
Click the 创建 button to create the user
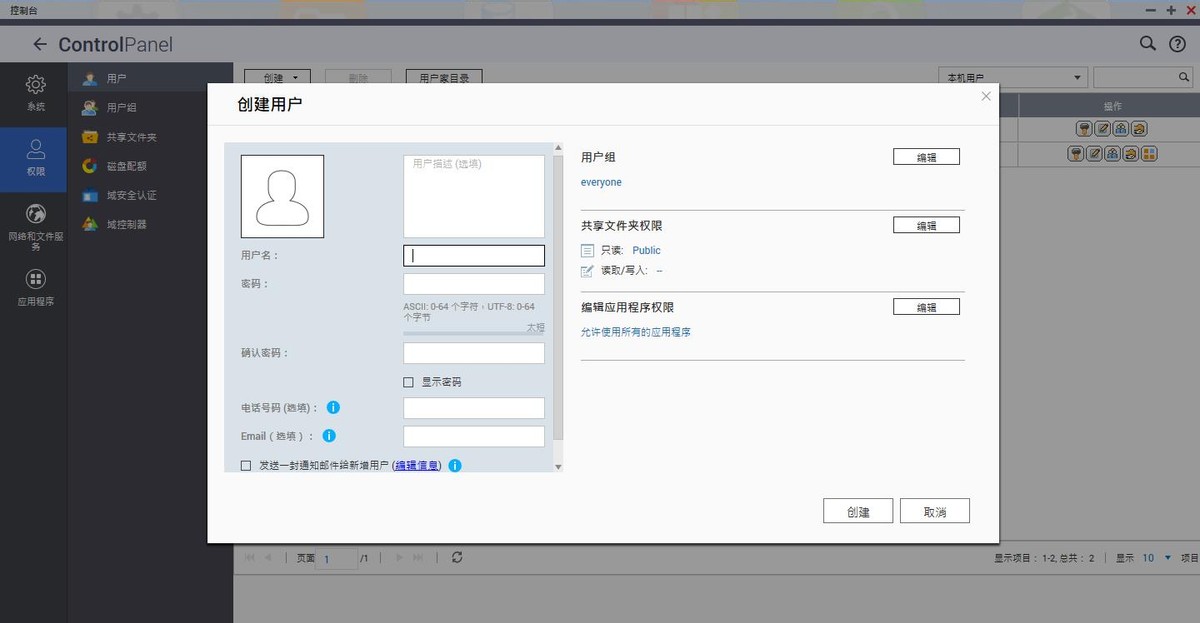(x=857, y=510)
